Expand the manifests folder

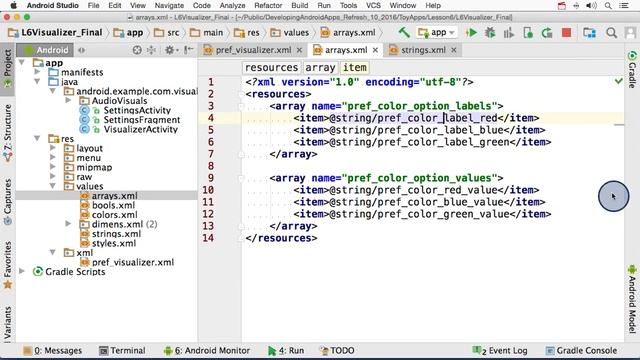pyautogui.click(x=38, y=72)
